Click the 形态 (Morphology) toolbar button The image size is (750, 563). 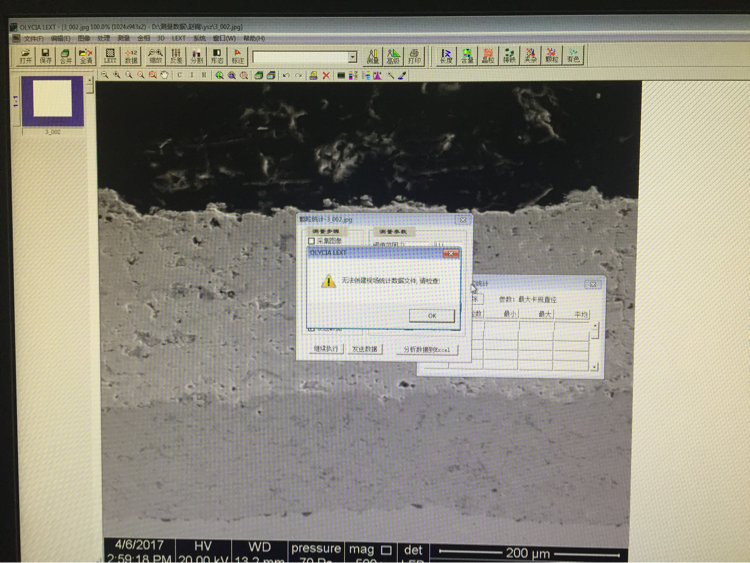pos(217,56)
